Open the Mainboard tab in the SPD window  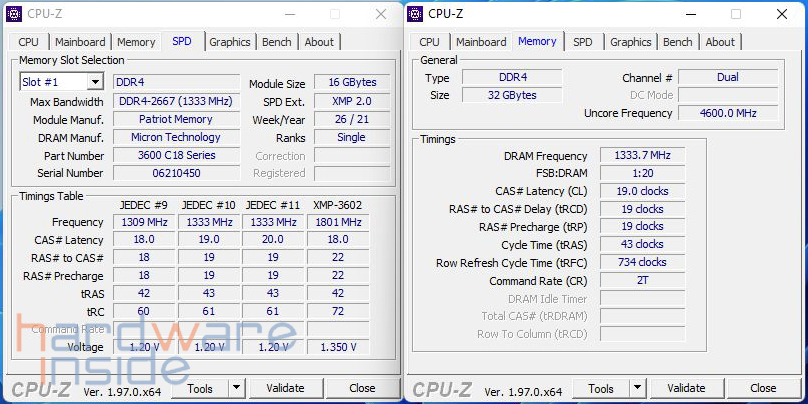[x=80, y=42]
